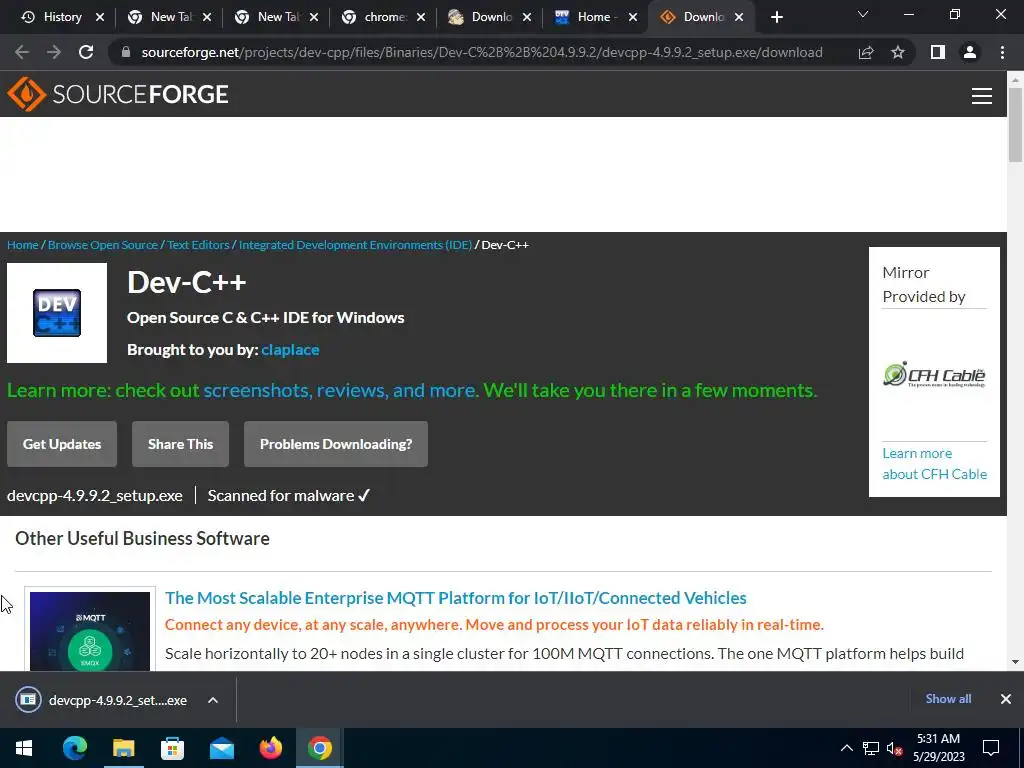Click scrollbar down arrow
Screen dimensions: 1024x768
pyautogui.click(x=1015, y=662)
